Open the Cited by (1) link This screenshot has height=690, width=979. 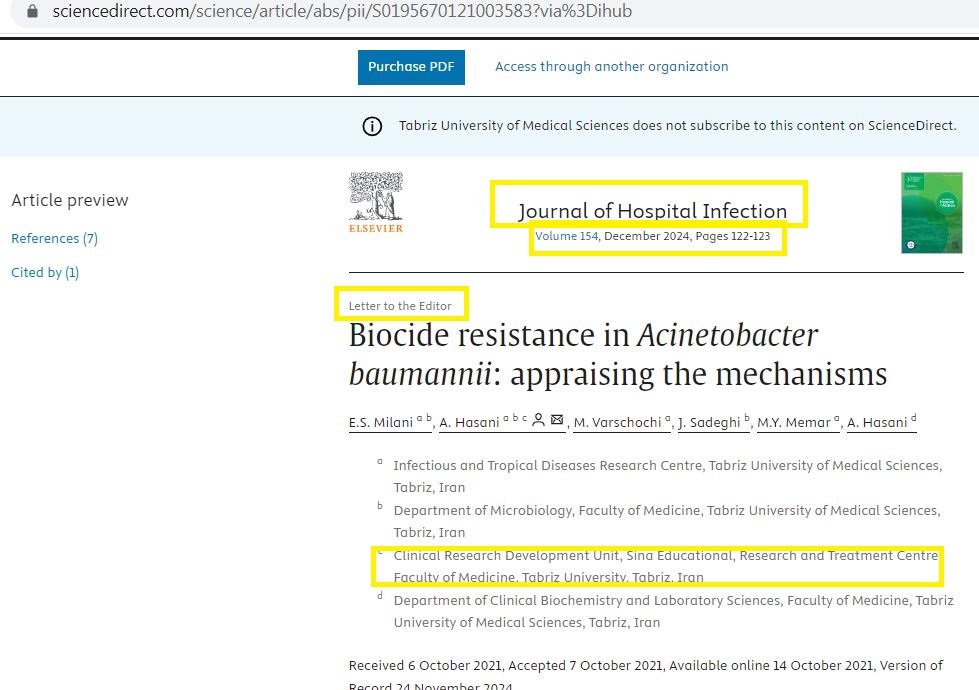click(45, 272)
